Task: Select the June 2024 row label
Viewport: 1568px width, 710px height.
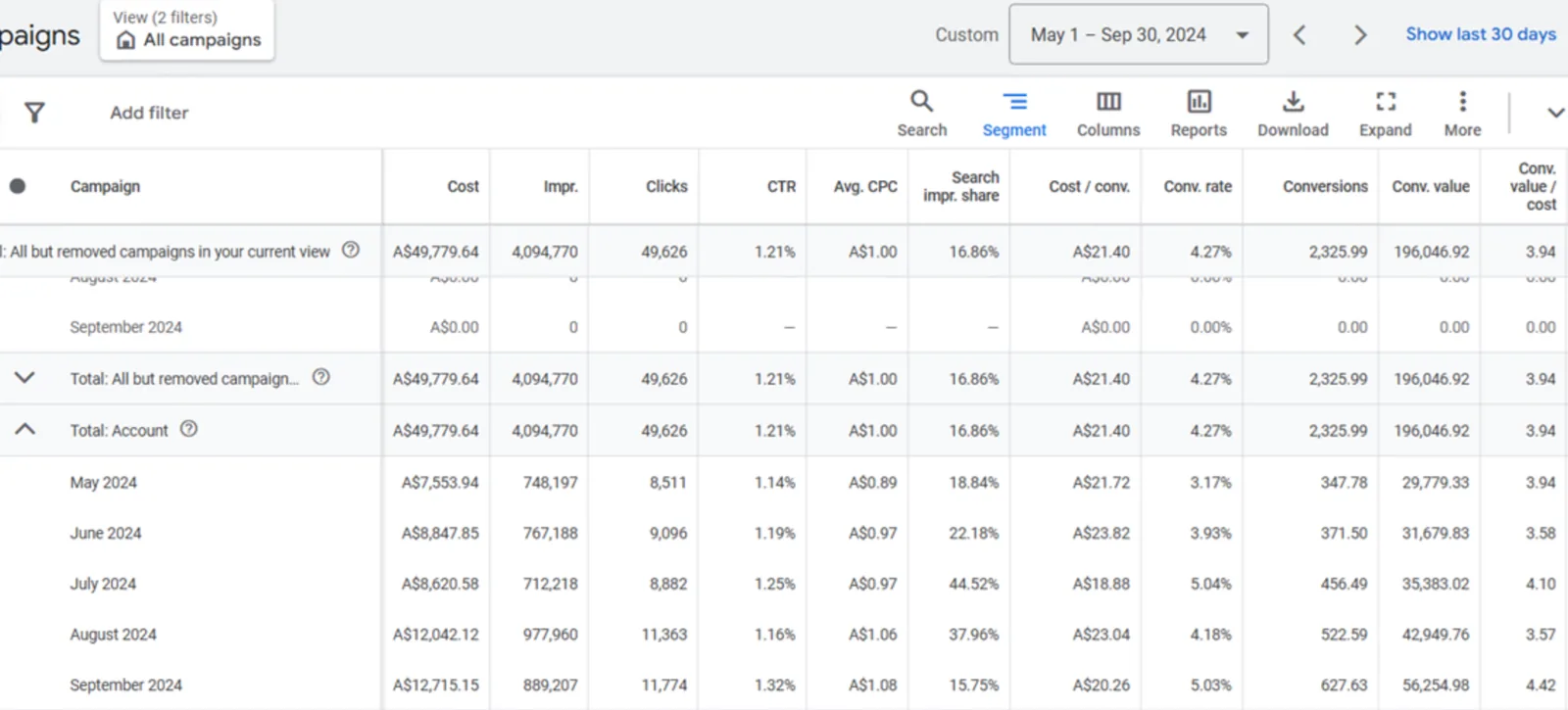Action: (x=105, y=533)
